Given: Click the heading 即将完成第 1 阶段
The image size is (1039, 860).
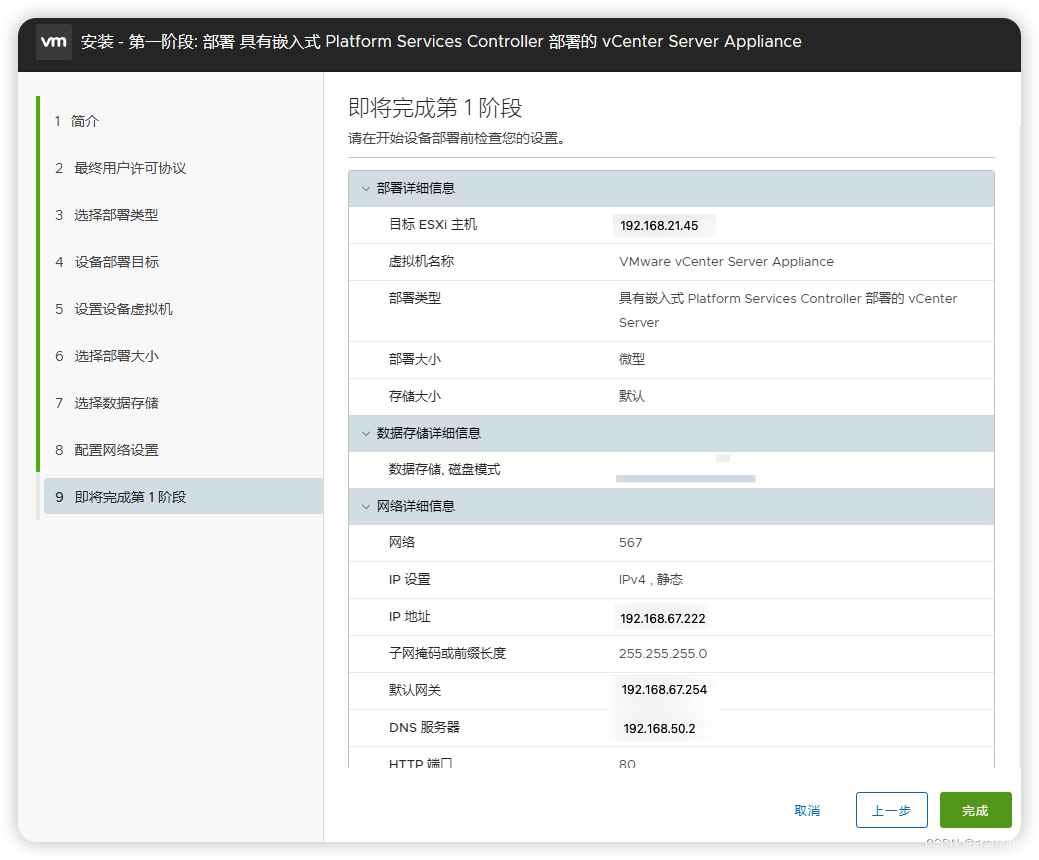Looking at the screenshot, I should (x=435, y=108).
